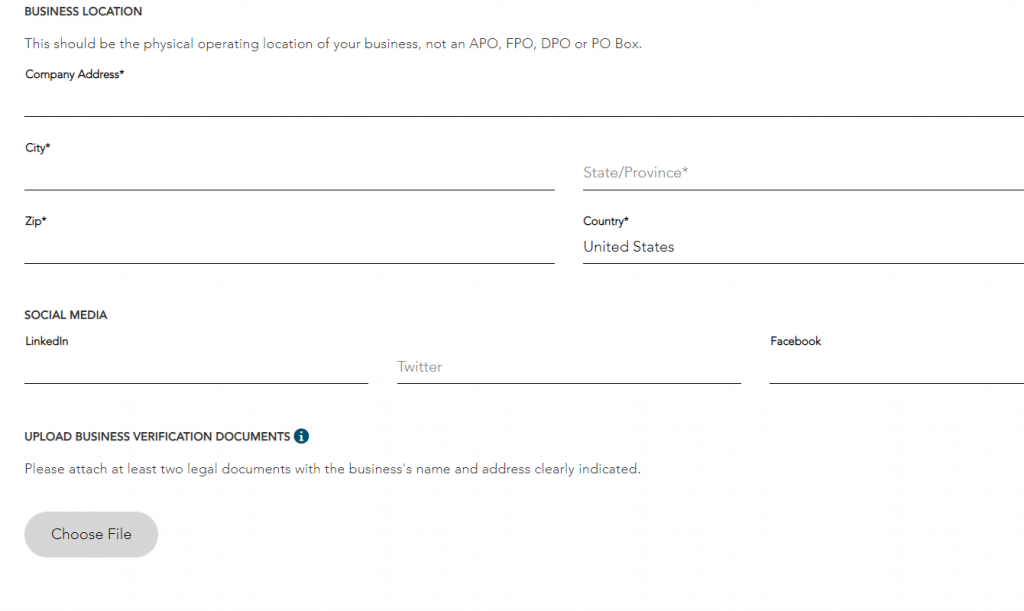Click the BUSINESS LOCATION section header
The height and width of the screenshot is (611, 1024).
83,11
